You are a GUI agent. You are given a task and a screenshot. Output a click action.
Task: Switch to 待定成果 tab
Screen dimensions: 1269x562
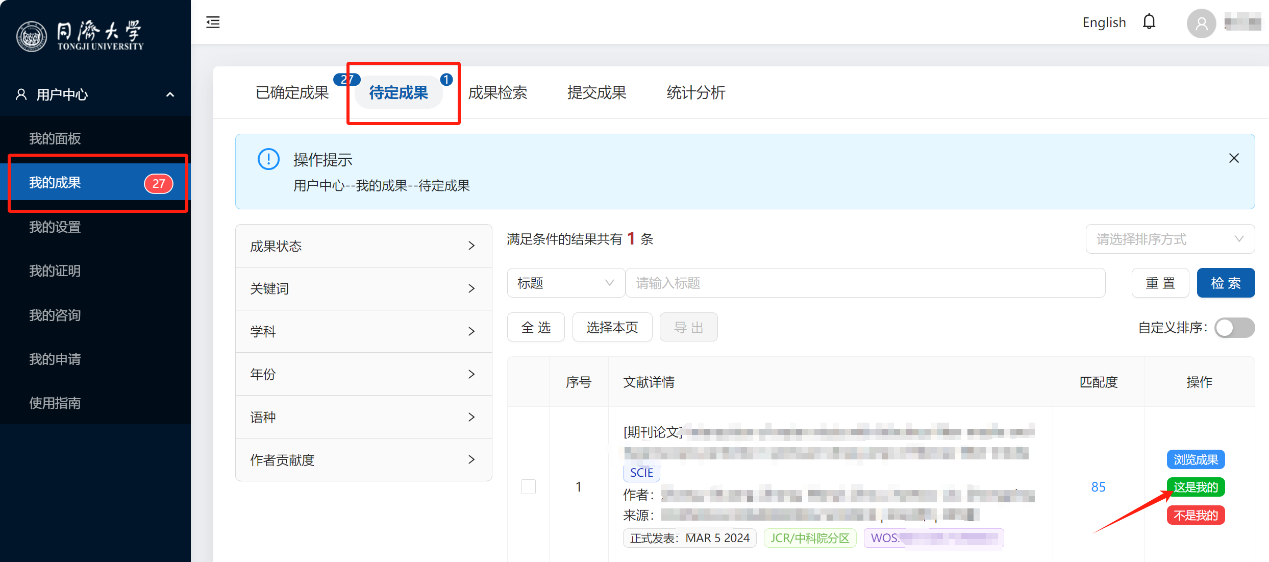(x=398, y=93)
